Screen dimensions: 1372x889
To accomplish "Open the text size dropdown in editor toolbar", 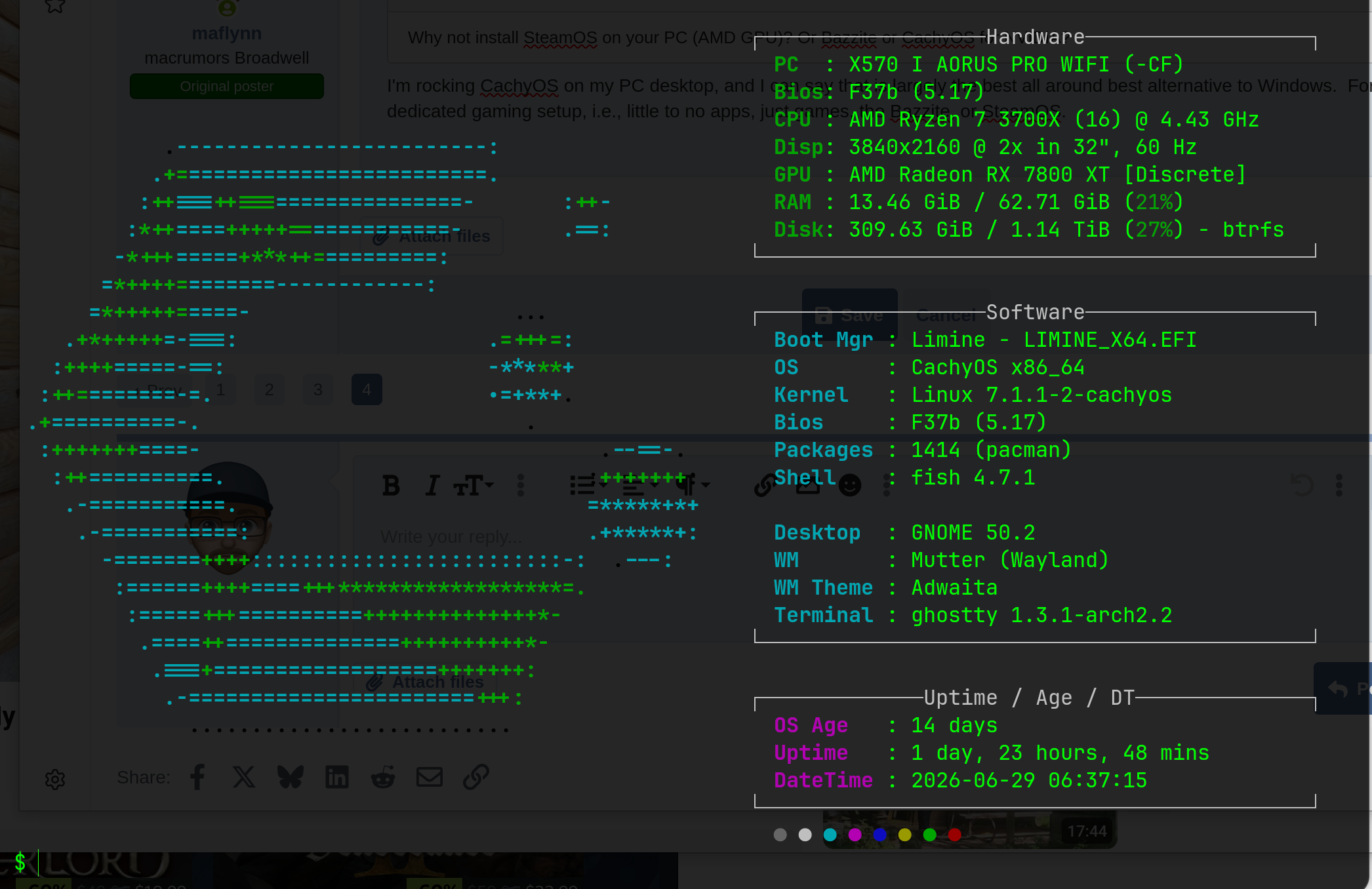I will [x=474, y=486].
